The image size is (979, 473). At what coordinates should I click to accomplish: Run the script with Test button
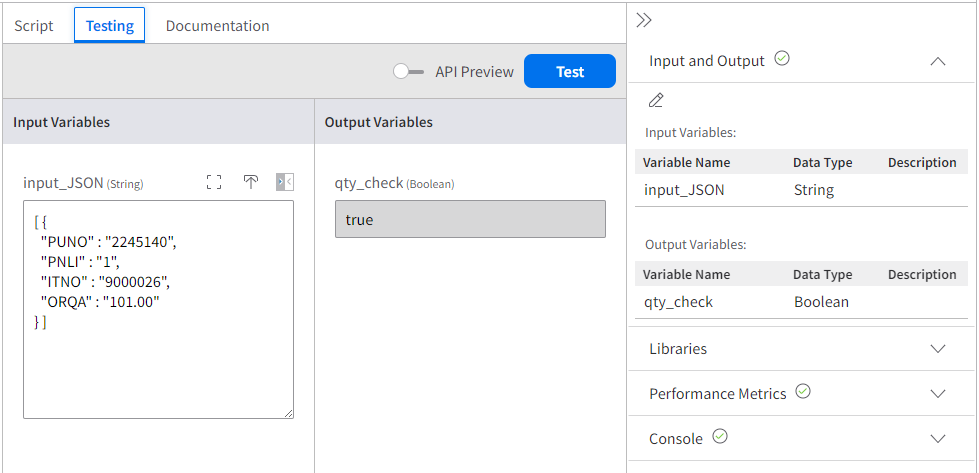pyautogui.click(x=569, y=71)
